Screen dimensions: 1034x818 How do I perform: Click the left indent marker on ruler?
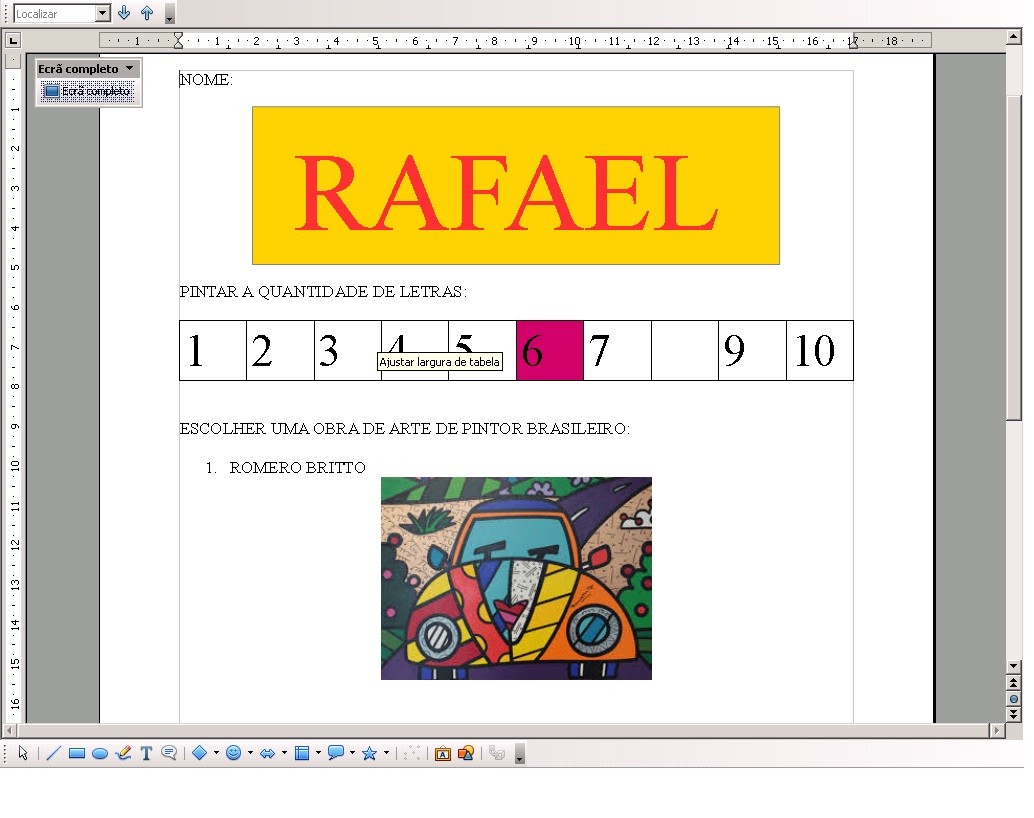tap(178, 41)
